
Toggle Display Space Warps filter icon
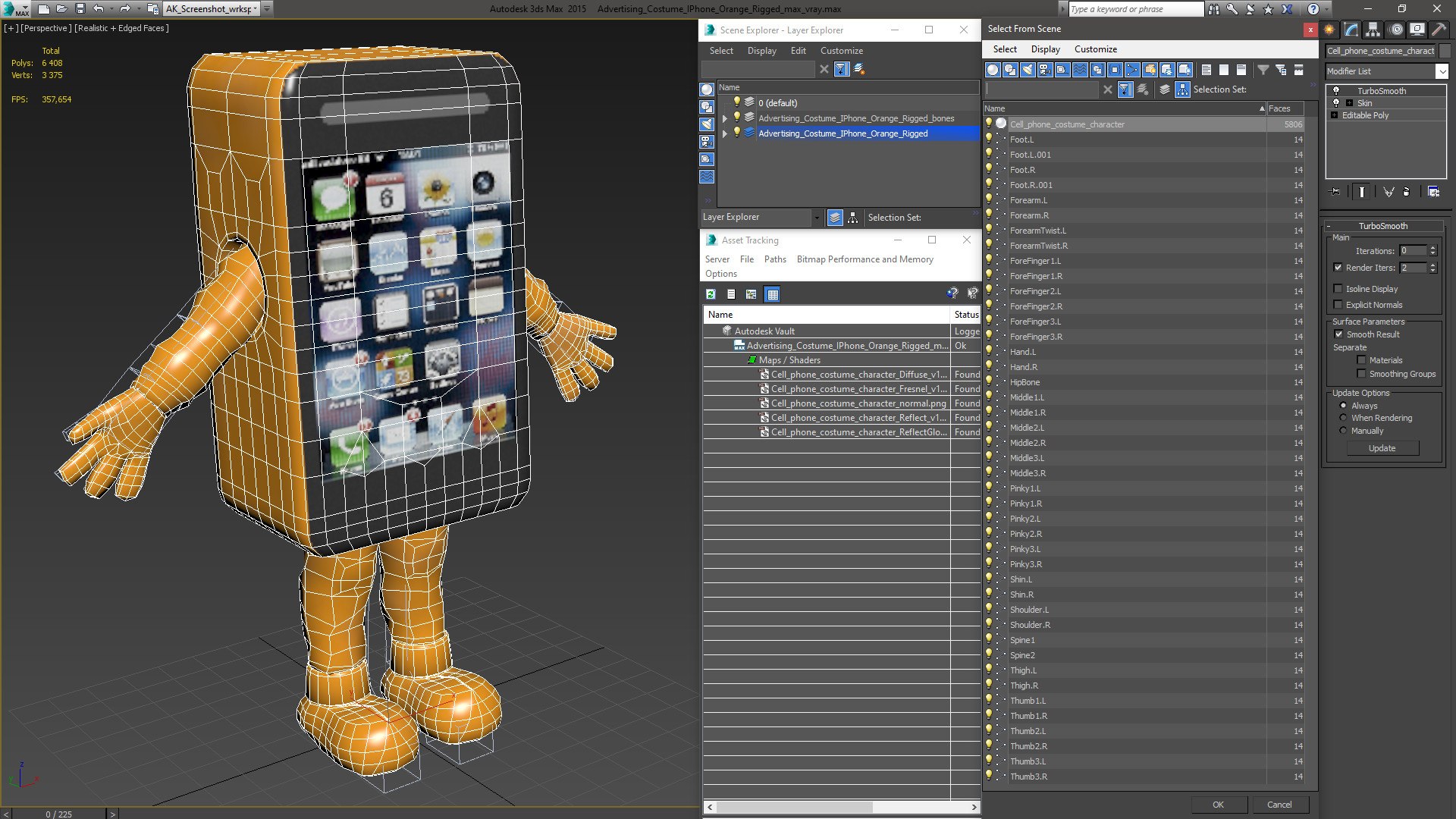click(x=1080, y=70)
